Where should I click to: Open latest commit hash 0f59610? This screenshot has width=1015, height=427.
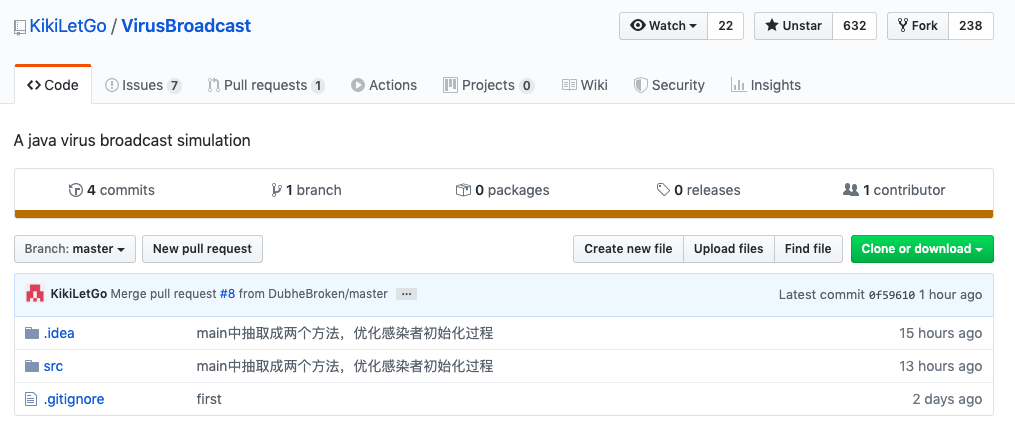click(892, 295)
